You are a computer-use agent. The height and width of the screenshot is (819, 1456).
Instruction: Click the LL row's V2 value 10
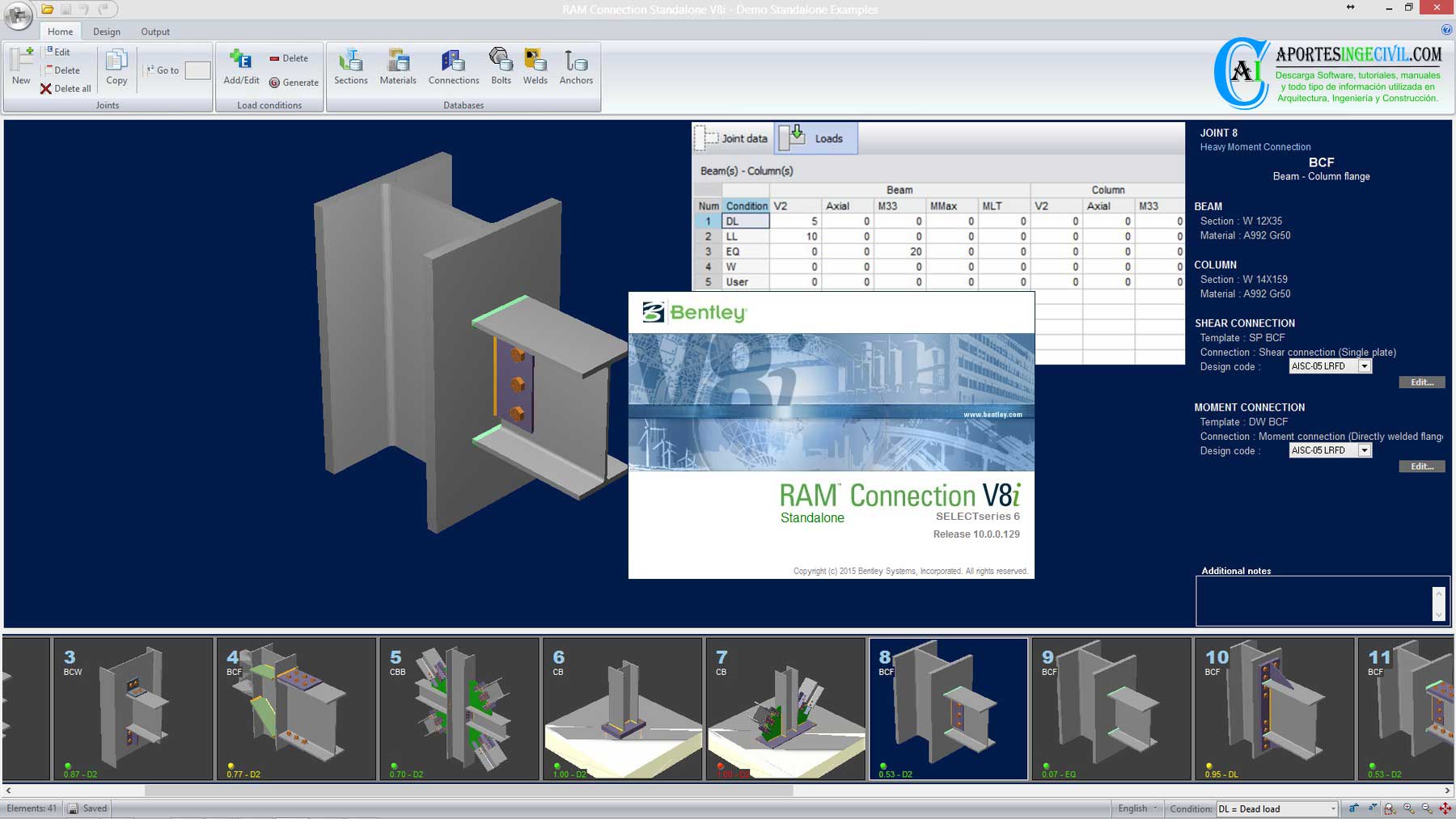(x=795, y=236)
